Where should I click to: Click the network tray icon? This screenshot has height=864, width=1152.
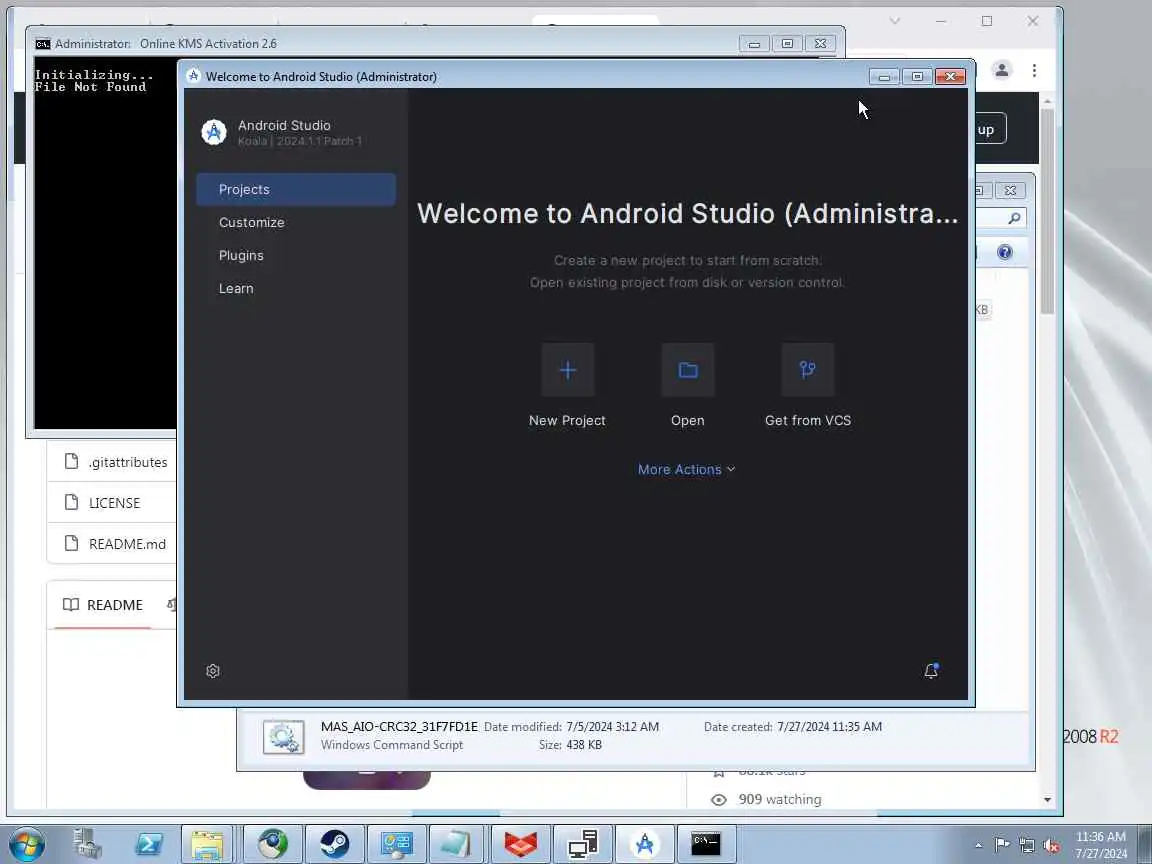pos(1027,846)
